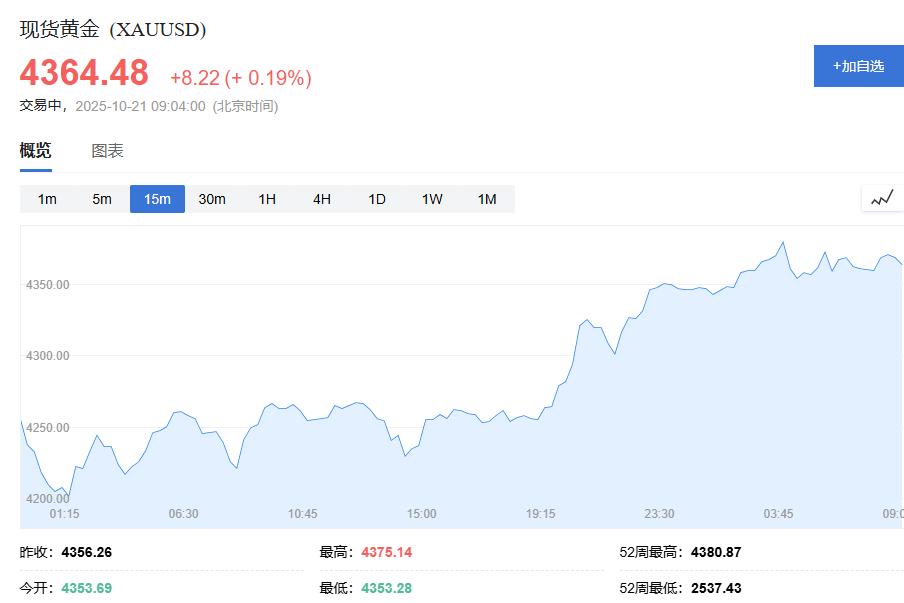This screenshot has height=603, width=904.
Task: Select the 5m timeframe
Action: [x=101, y=199]
